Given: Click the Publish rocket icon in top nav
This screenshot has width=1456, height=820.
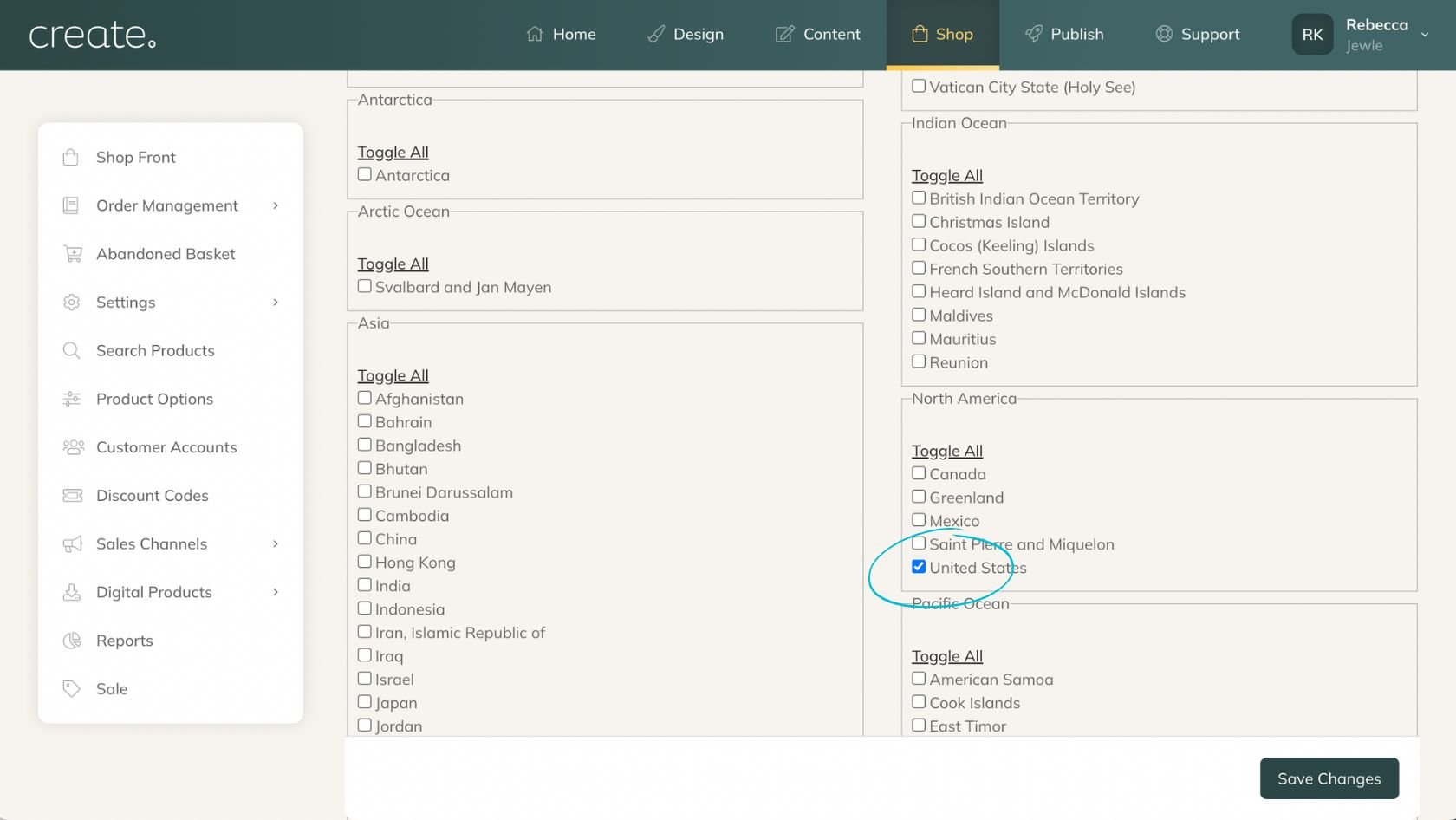Looking at the screenshot, I should 1033,34.
